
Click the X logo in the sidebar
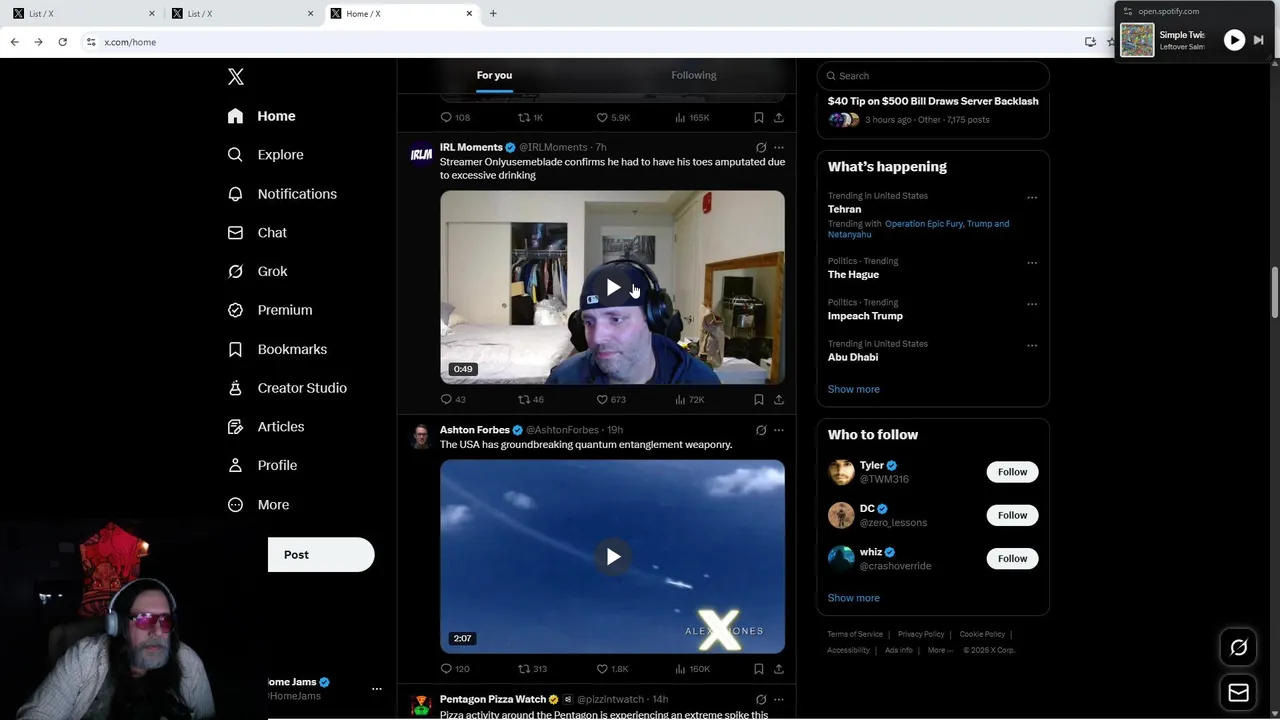235,77
